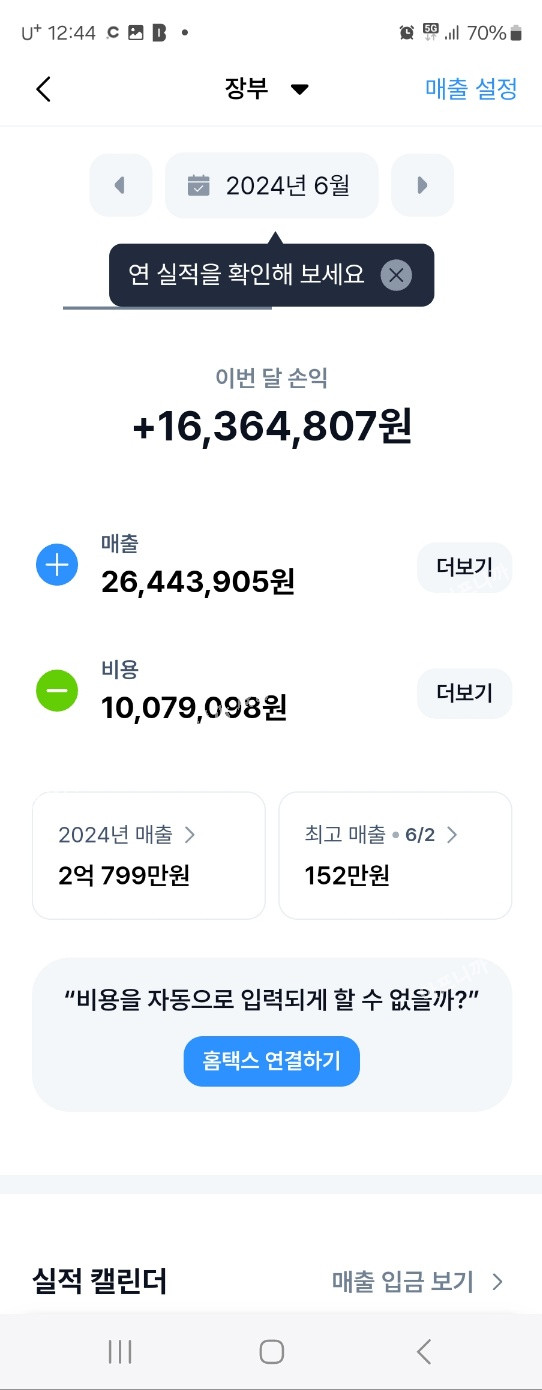The height and width of the screenshot is (1390, 542).
Task: Open 매출 입금 보기 link
Action: [418, 1282]
